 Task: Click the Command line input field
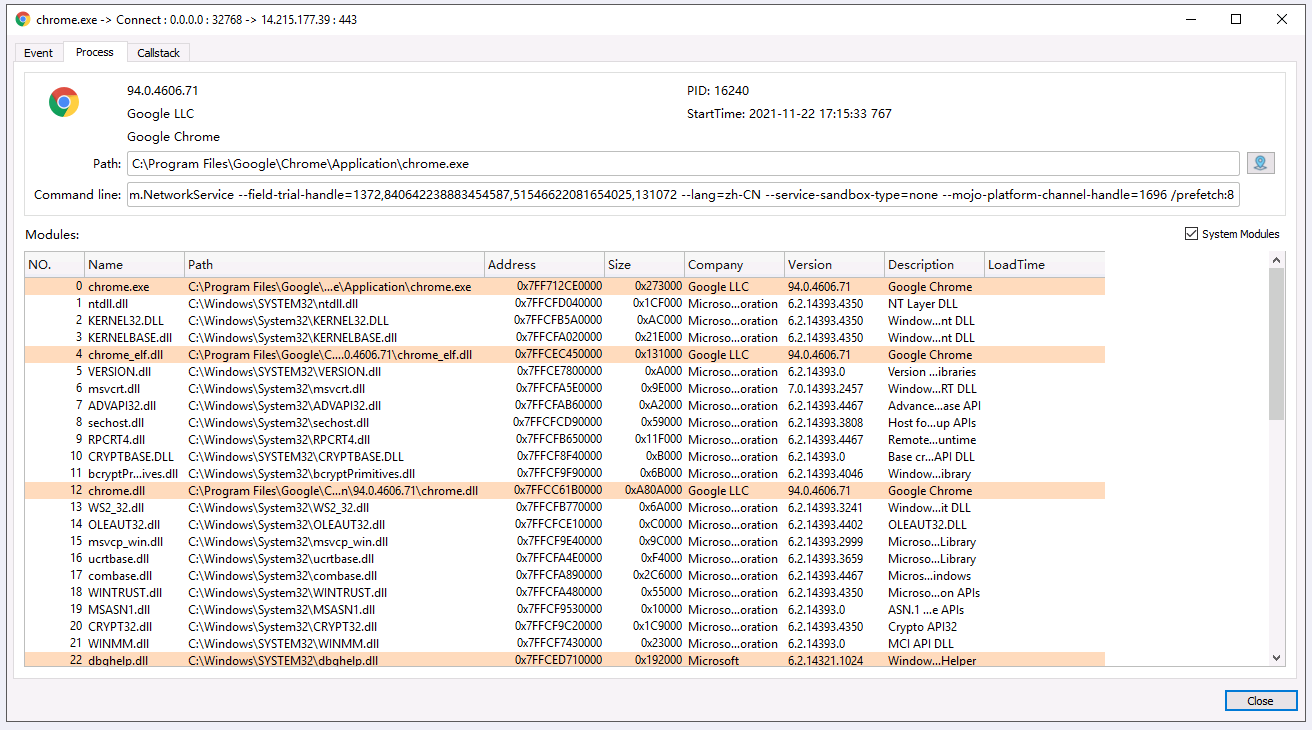click(683, 195)
